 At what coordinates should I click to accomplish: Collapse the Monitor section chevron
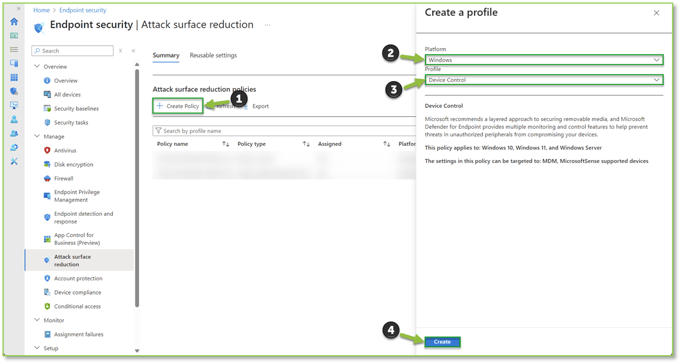click(x=37, y=320)
